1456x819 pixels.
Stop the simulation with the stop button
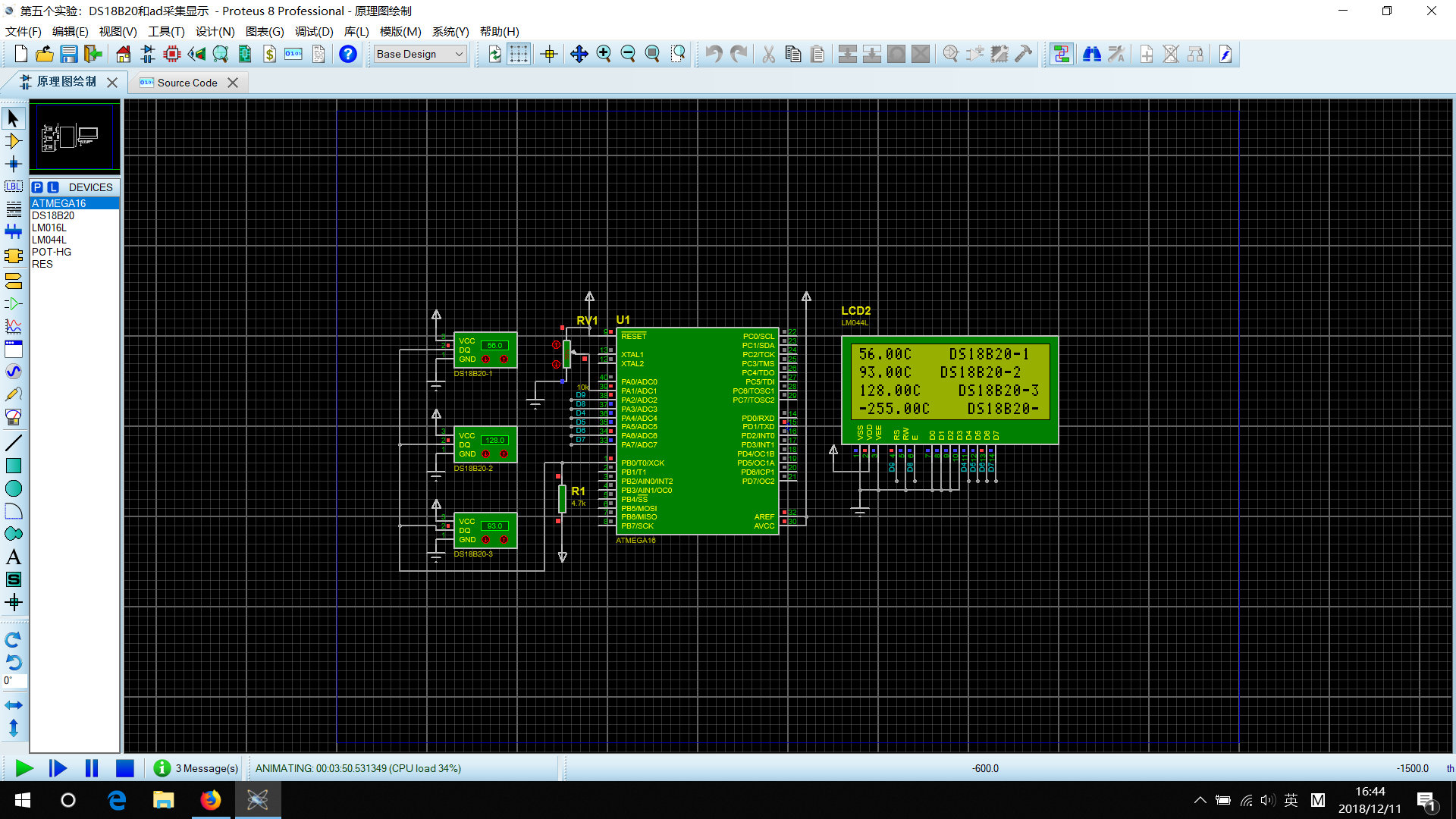(x=125, y=768)
